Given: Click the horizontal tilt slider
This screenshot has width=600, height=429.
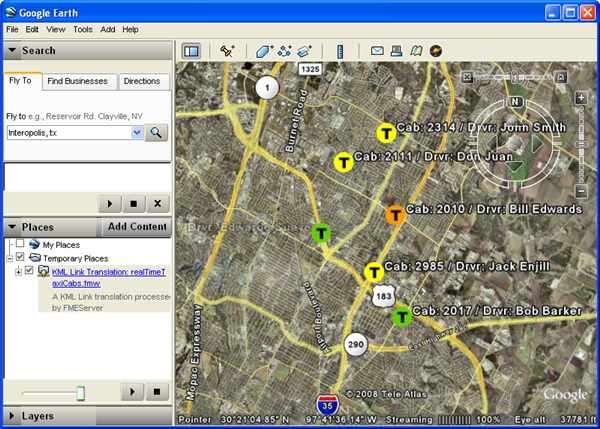Looking at the screenshot, I should pyautogui.click(x=514, y=77).
